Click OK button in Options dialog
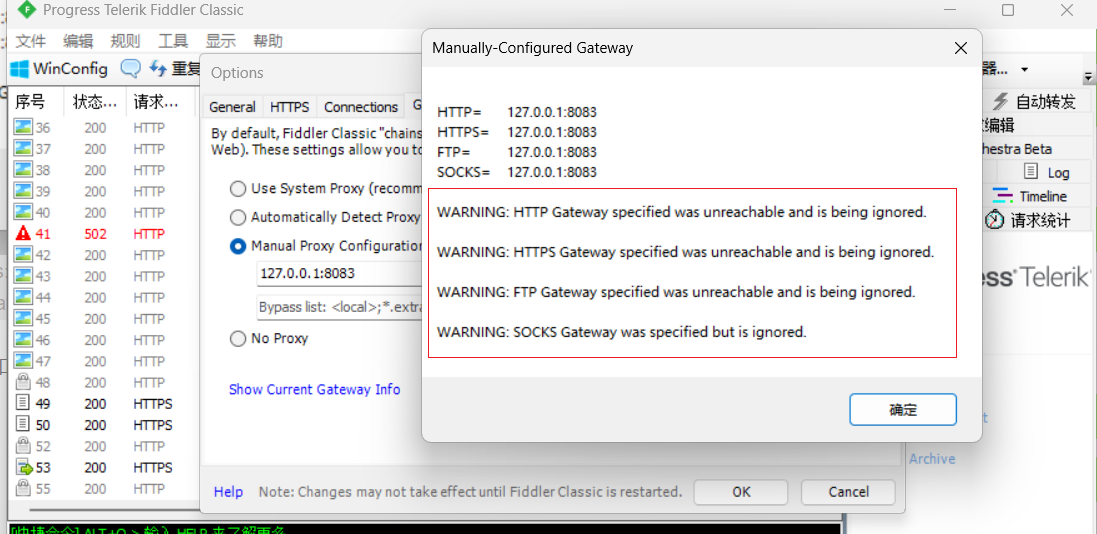The width and height of the screenshot is (1097, 534). 741,492
